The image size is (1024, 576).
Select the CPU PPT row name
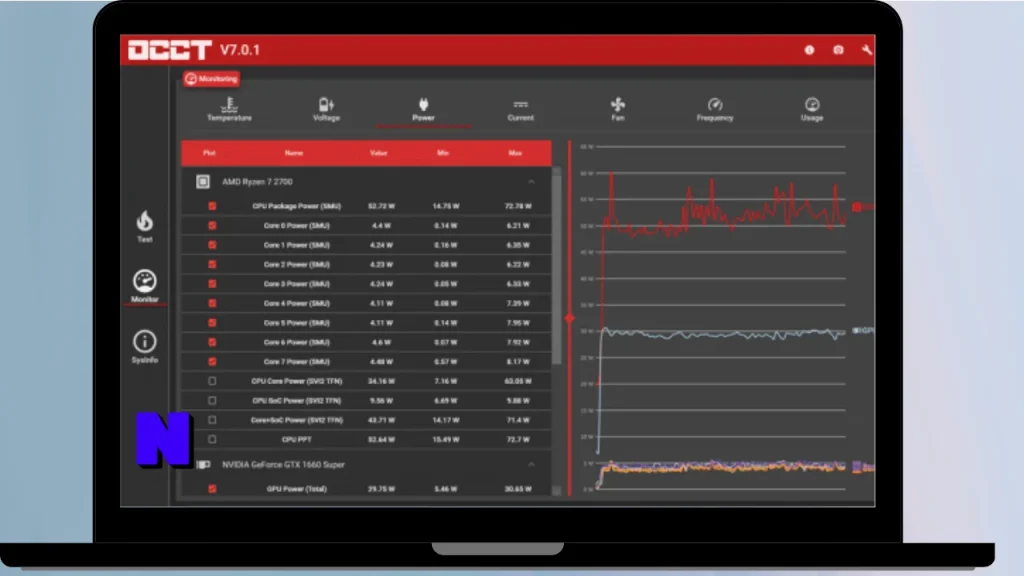tap(296, 440)
